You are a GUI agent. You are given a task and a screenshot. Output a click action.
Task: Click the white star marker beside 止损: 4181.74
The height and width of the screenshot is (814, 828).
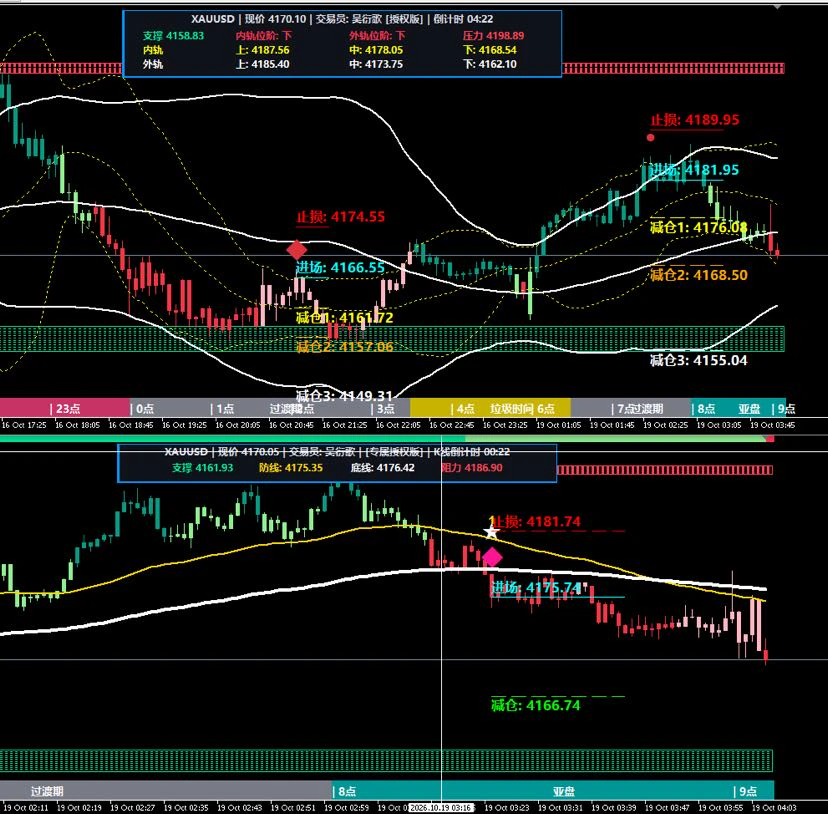491,531
